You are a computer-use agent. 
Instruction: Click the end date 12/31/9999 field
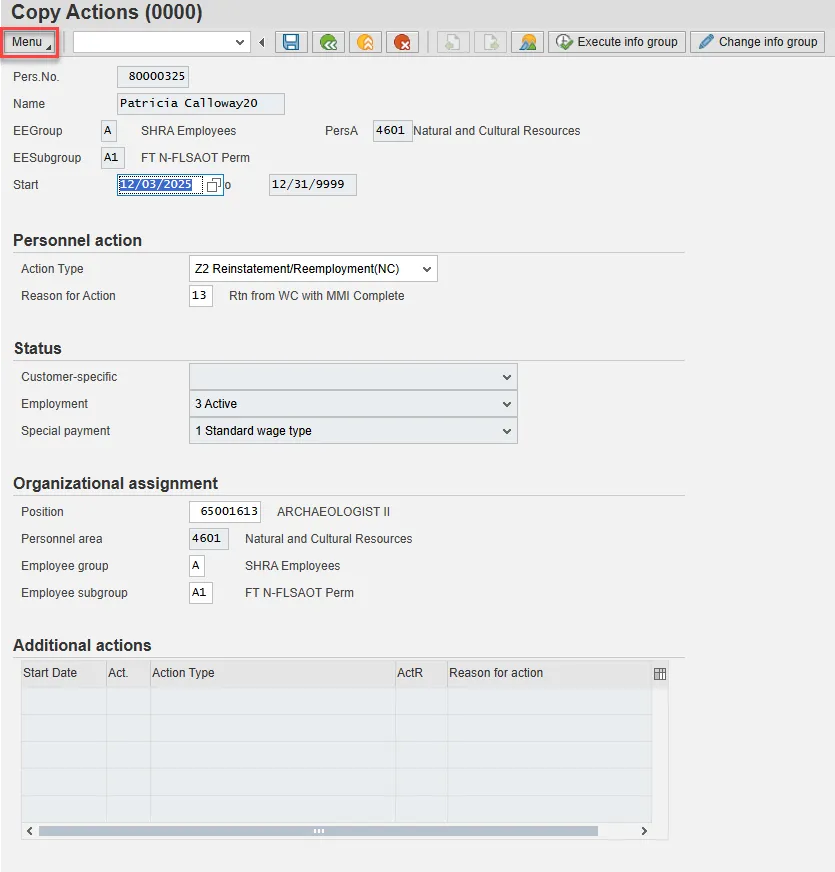point(313,185)
